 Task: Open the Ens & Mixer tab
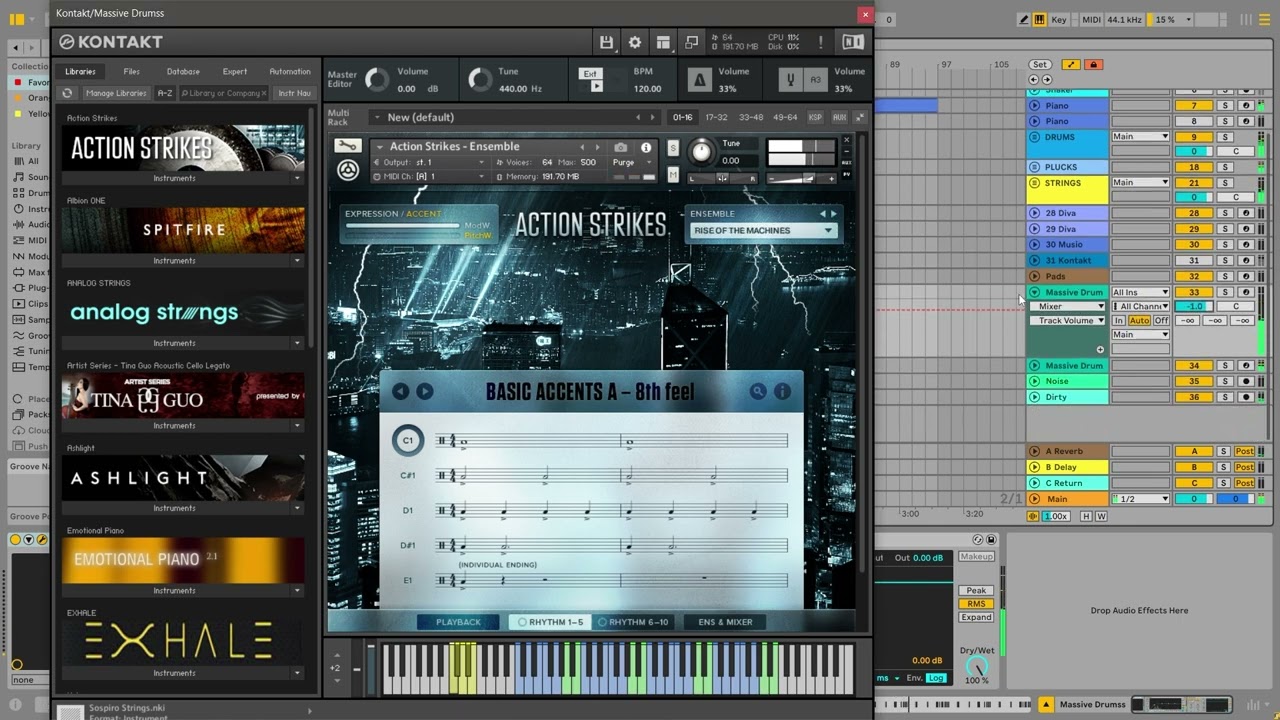725,622
